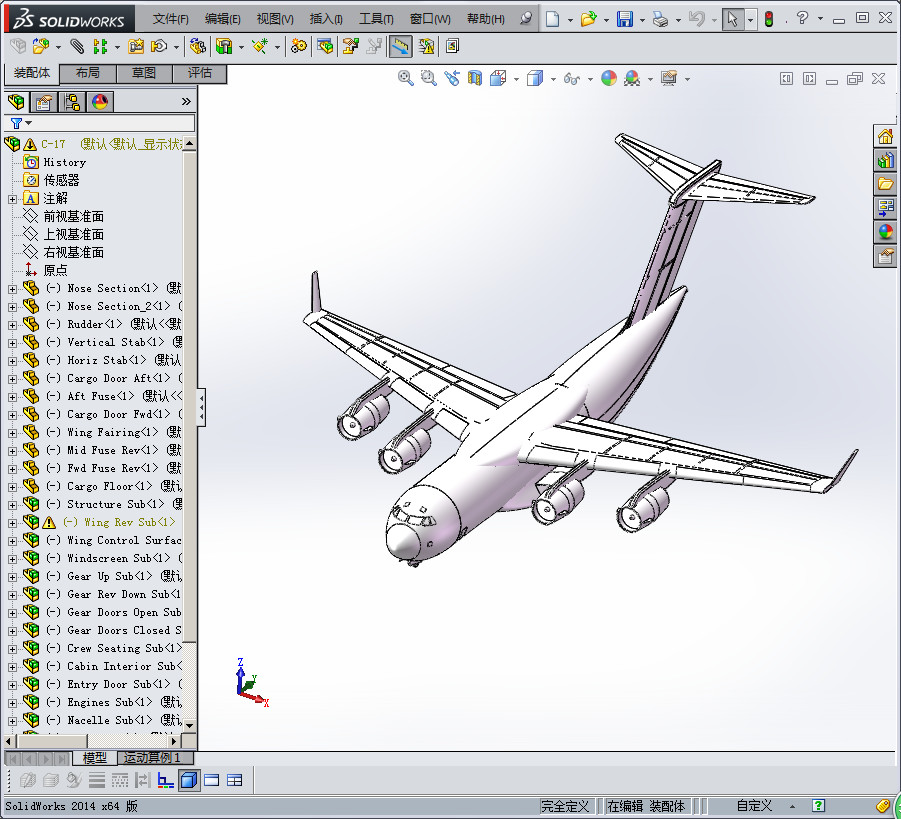Select the Display Style cube icon
Image resolution: width=901 pixels, height=819 pixels.
click(536, 78)
